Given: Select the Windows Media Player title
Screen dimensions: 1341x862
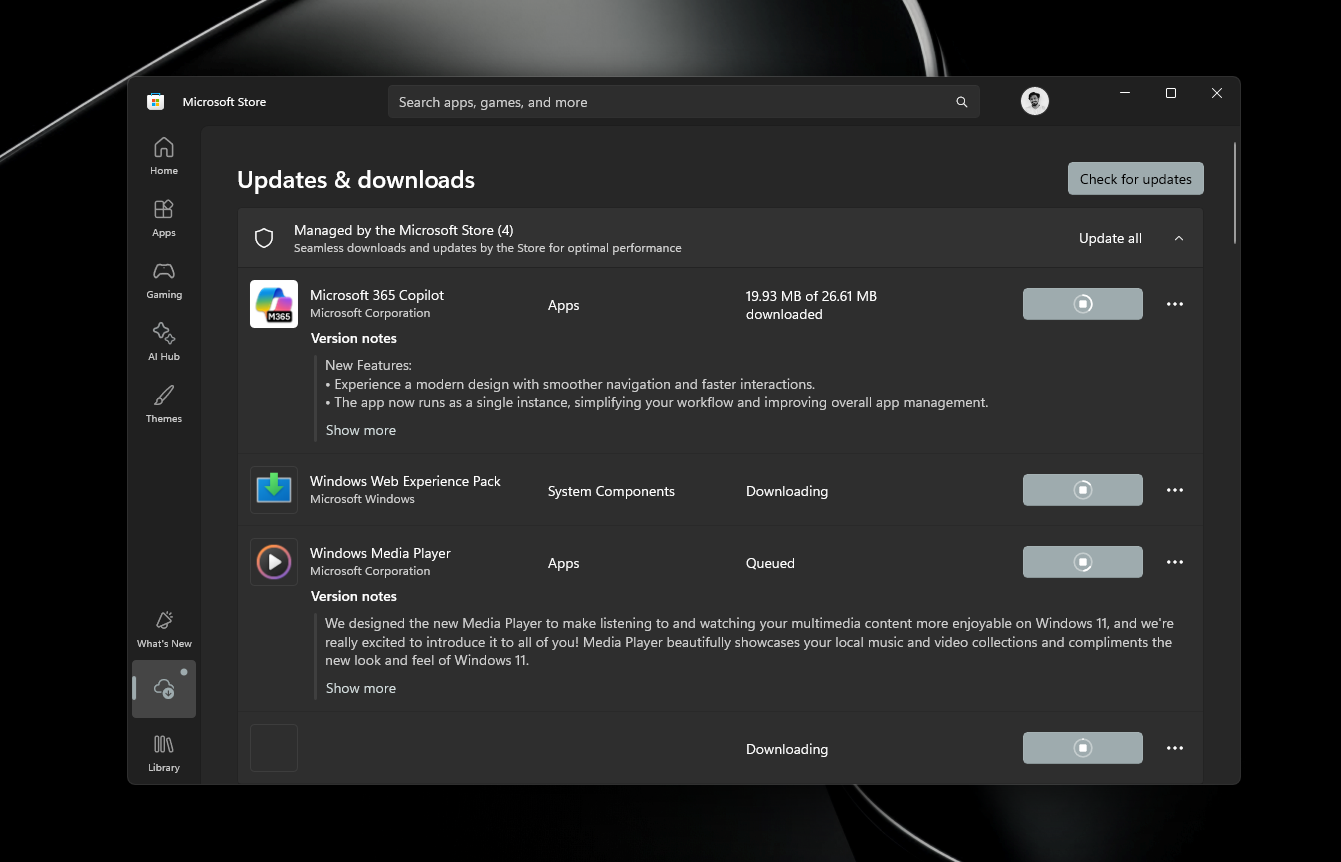Looking at the screenshot, I should [x=380, y=553].
